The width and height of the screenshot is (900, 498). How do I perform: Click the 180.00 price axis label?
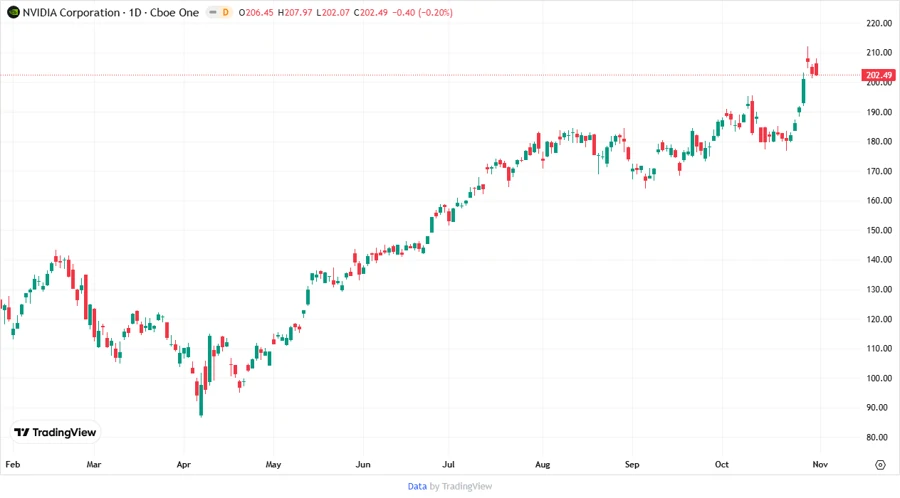coord(879,141)
